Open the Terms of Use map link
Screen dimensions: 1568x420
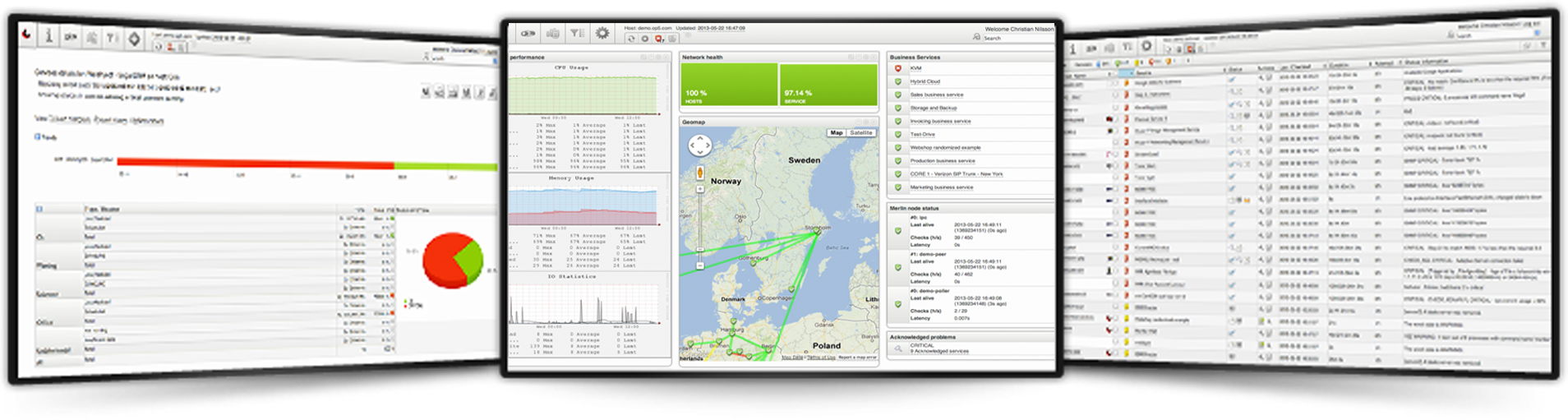pos(820,358)
